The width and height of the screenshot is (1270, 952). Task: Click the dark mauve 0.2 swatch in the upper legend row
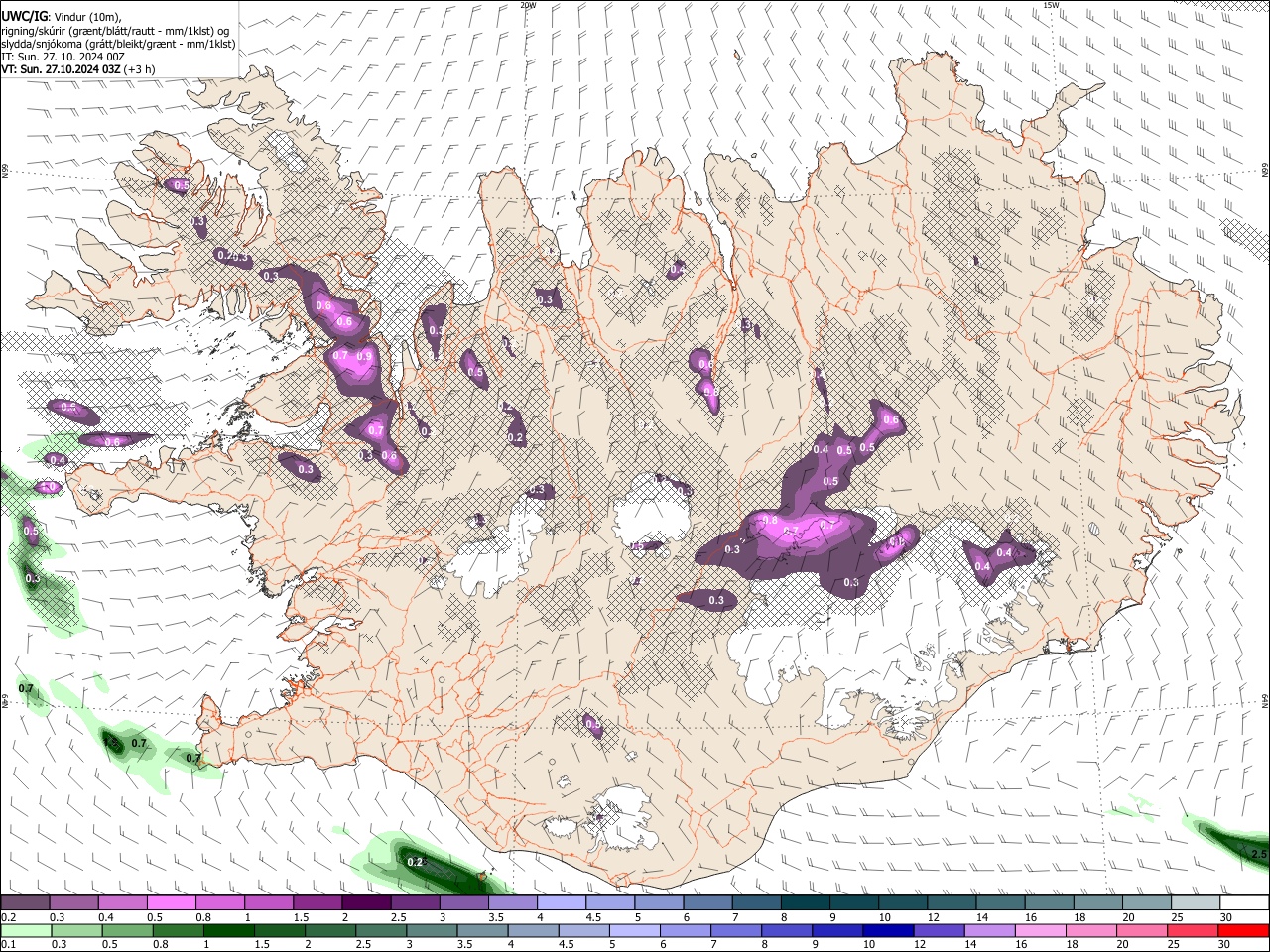coord(25,903)
